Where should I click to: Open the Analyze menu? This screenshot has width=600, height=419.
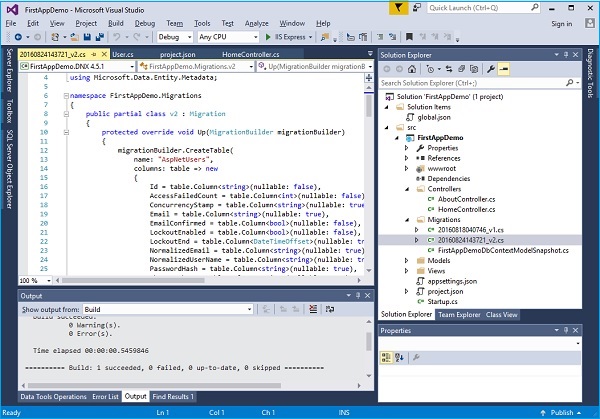tap(259, 21)
